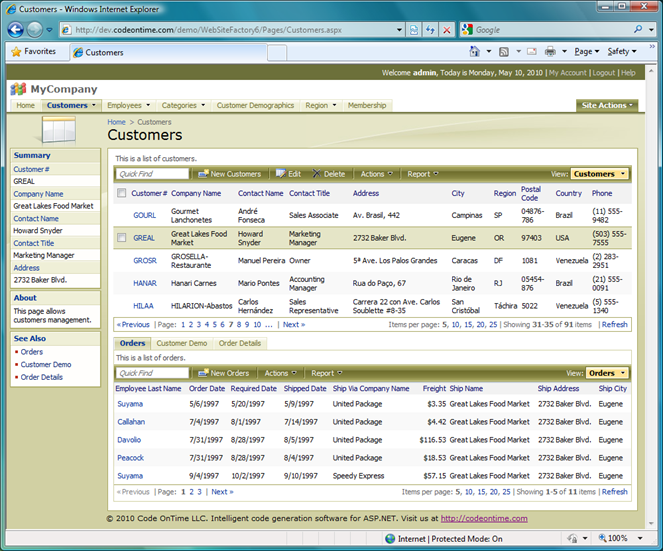Toggle the select-all checkbox in customers header
The image size is (663, 551).
pyautogui.click(x=122, y=193)
